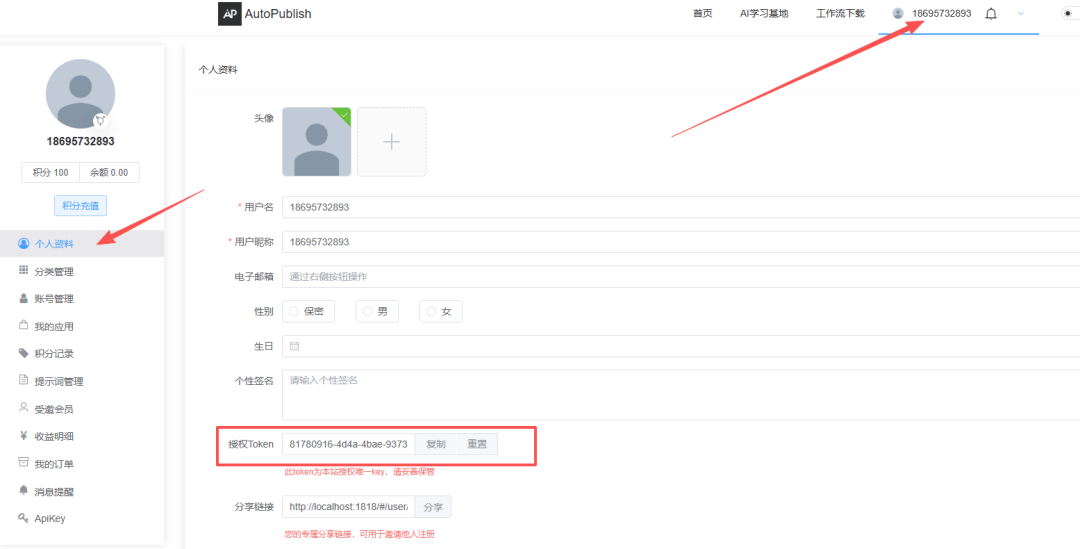The width and height of the screenshot is (1080, 549).
Task: Select the 保密 gender radio option
Action: tap(308, 311)
